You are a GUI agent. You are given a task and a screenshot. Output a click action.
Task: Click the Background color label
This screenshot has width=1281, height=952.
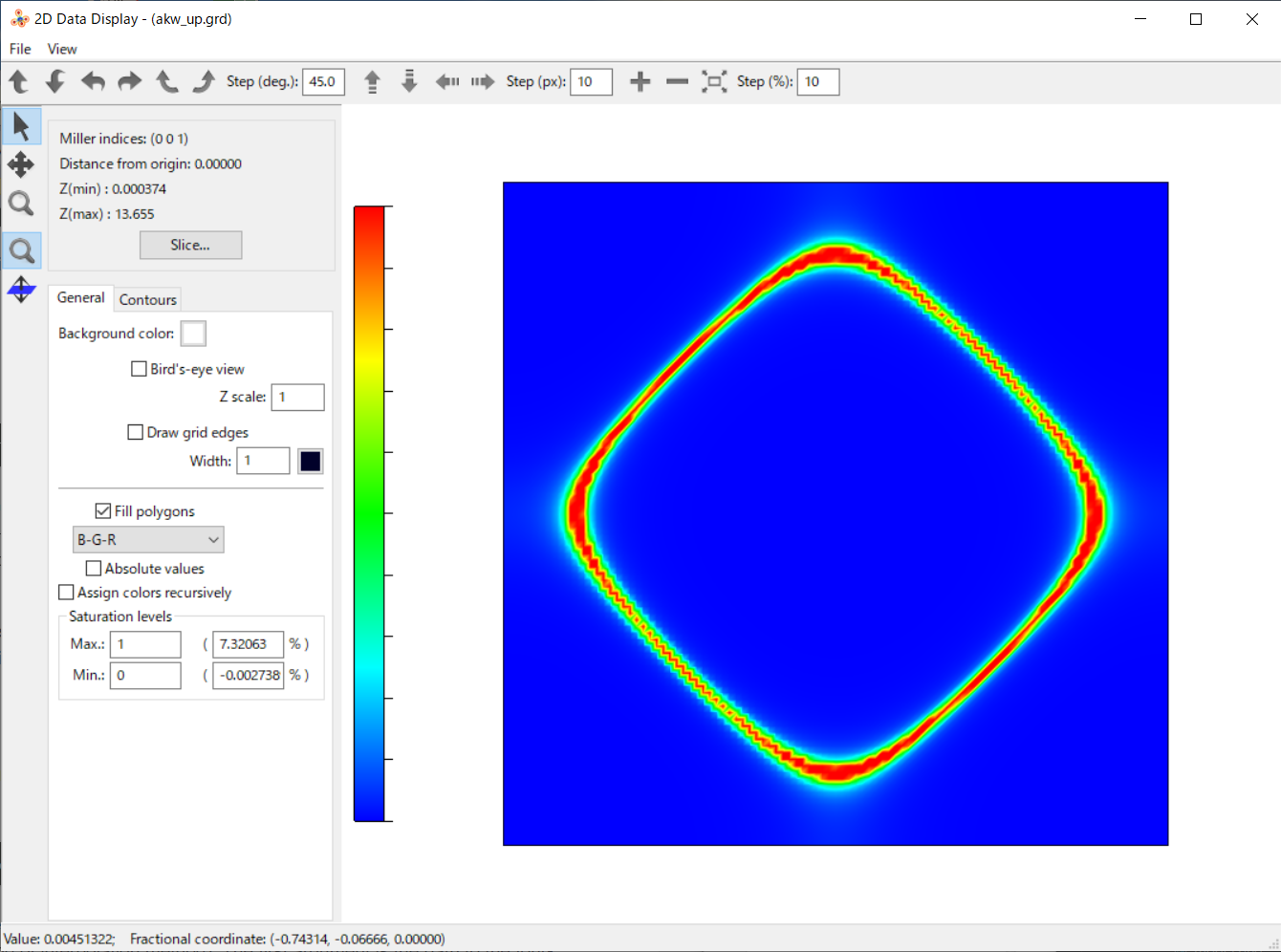tap(116, 334)
